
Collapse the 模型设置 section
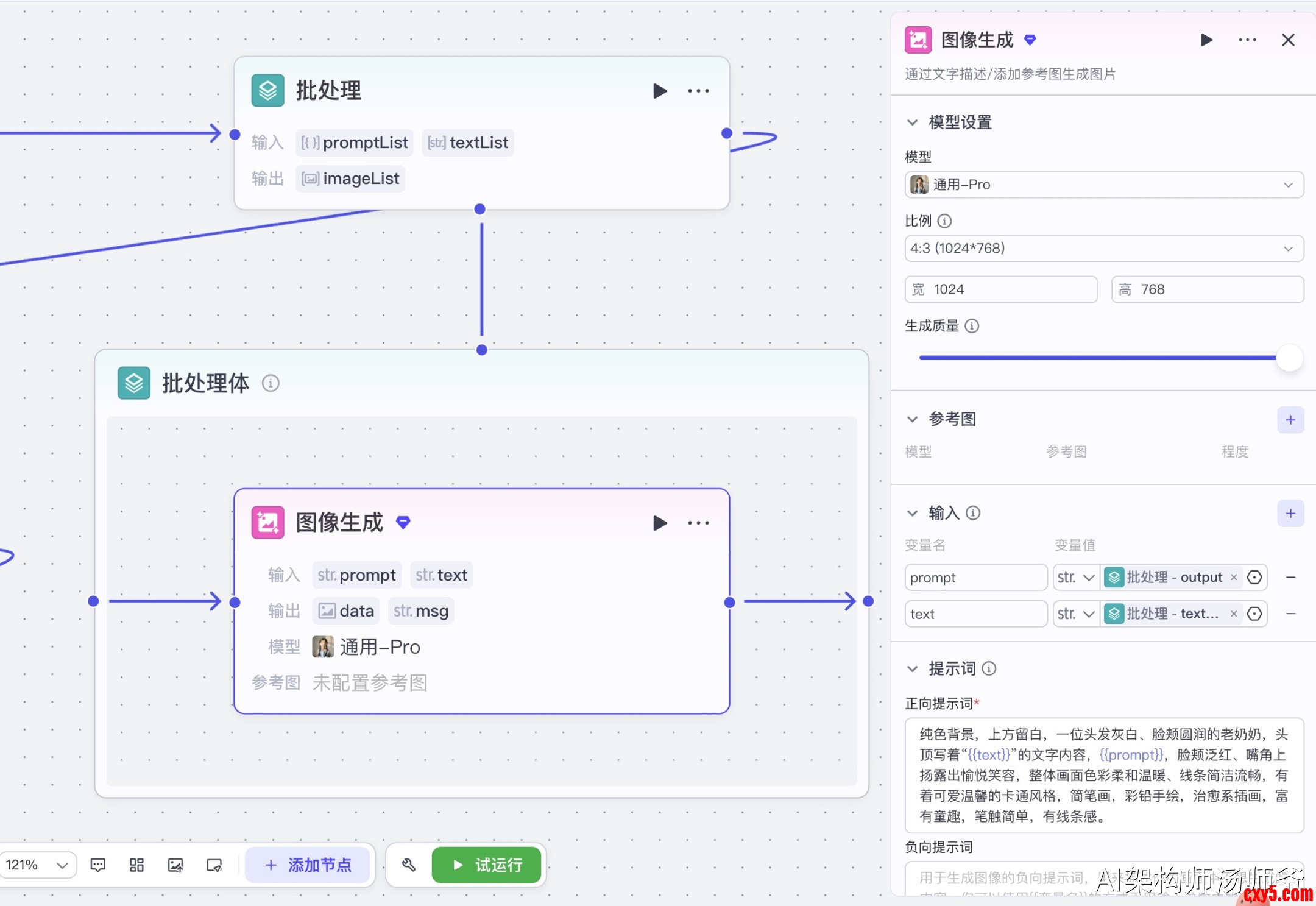tap(912, 122)
